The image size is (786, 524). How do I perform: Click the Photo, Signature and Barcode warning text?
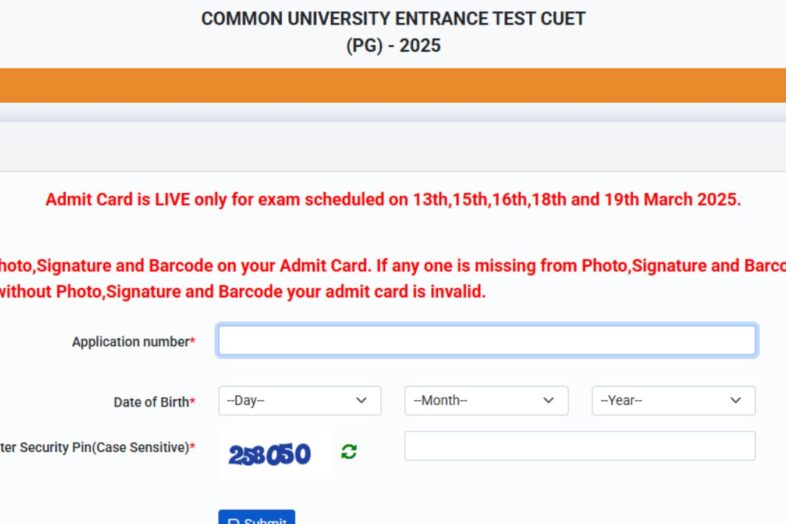pyautogui.click(x=393, y=266)
